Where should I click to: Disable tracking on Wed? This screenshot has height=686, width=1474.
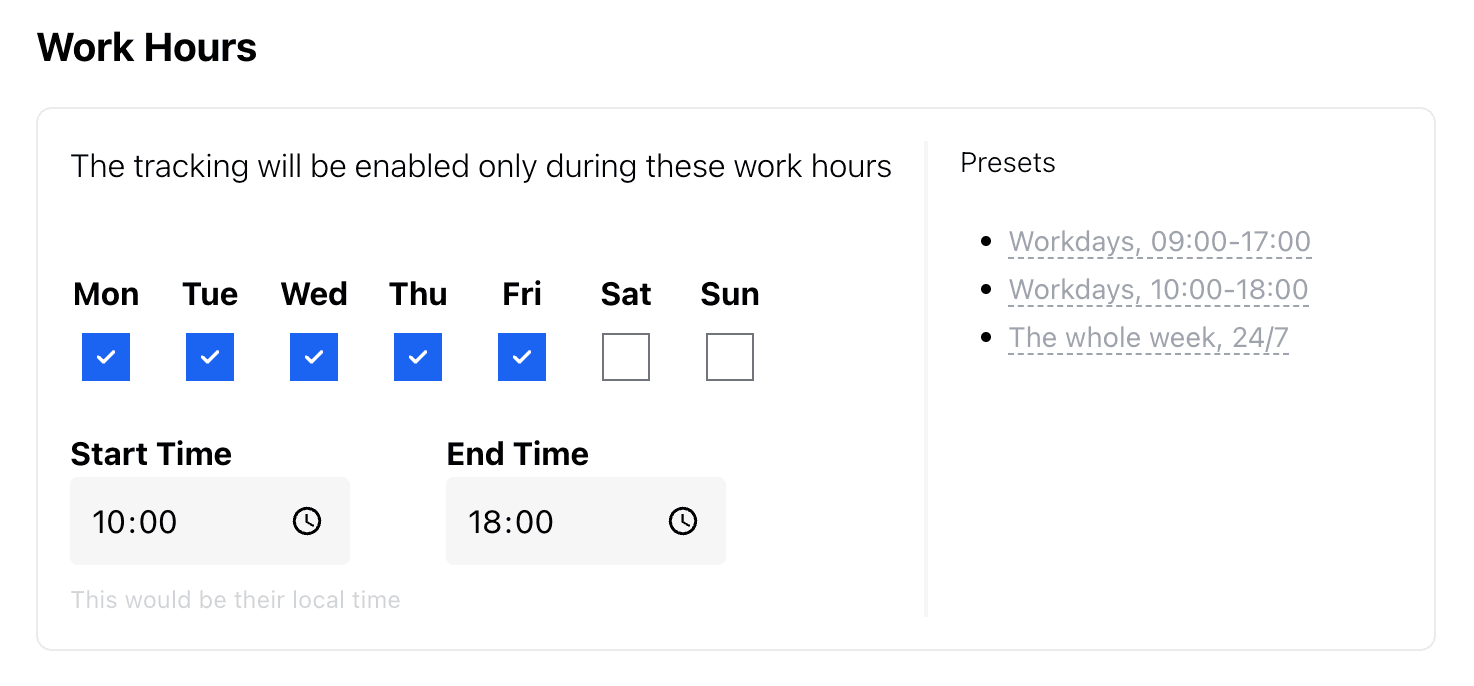pos(313,357)
